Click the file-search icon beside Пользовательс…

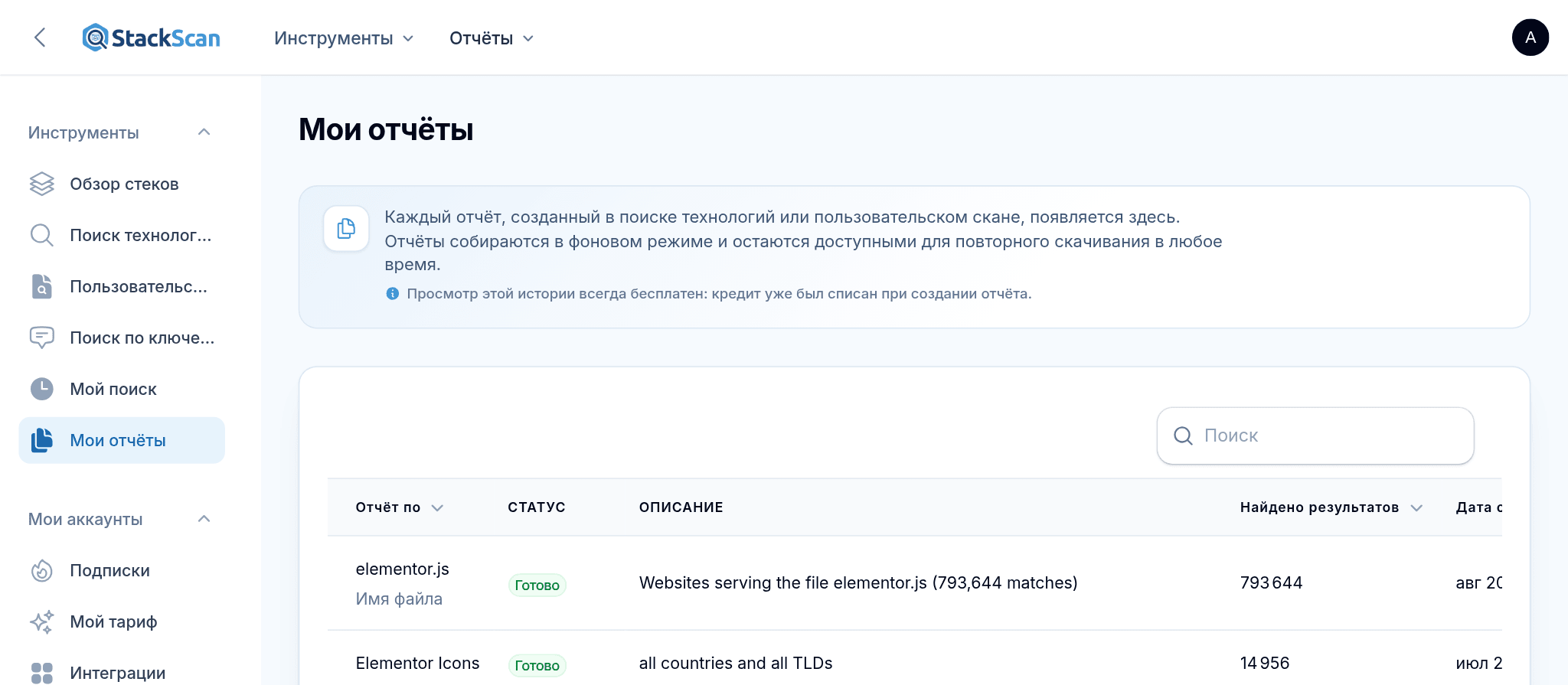(x=42, y=286)
